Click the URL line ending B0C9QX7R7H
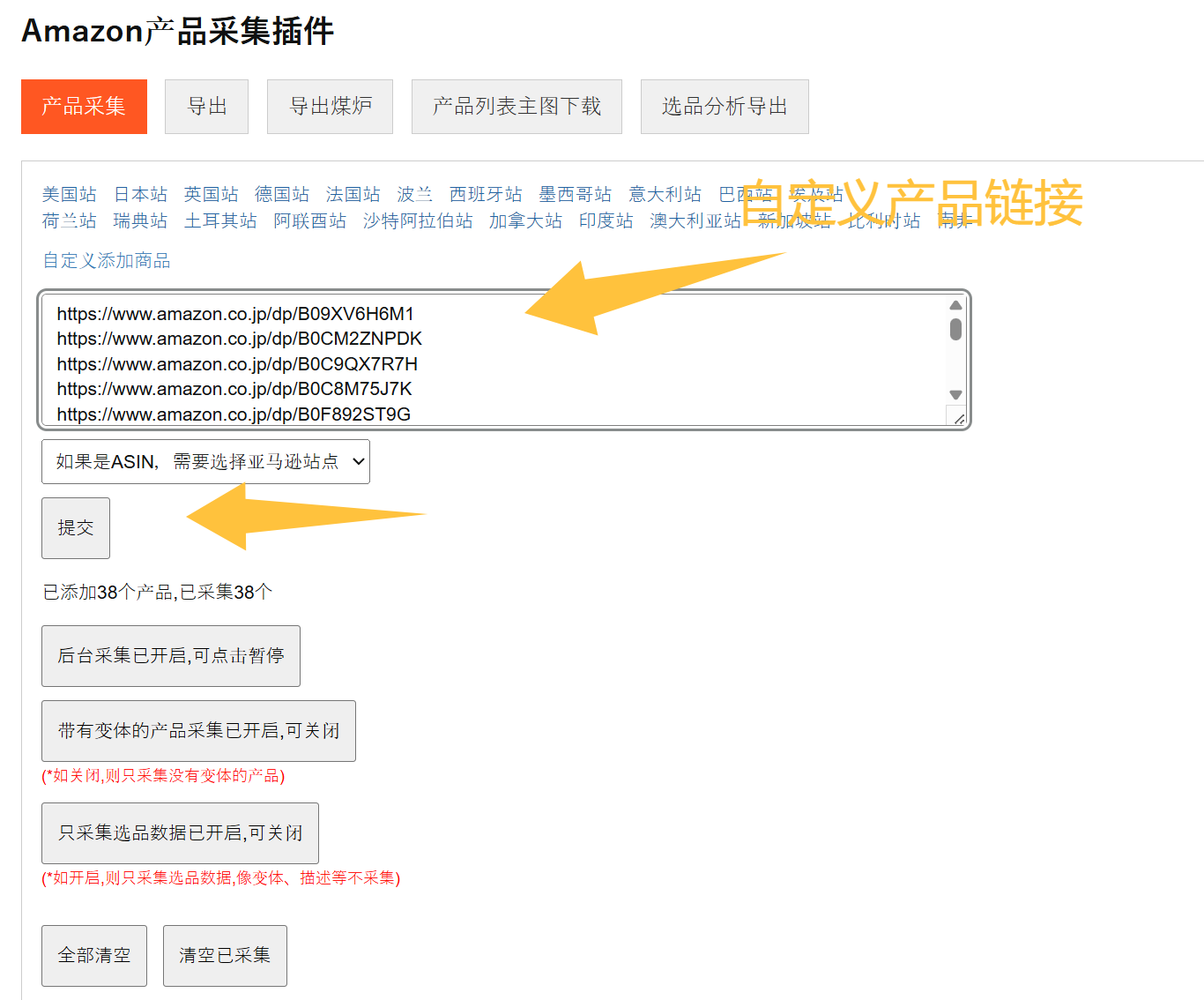Viewport: 1204px width, 1000px height. pyautogui.click(x=237, y=364)
